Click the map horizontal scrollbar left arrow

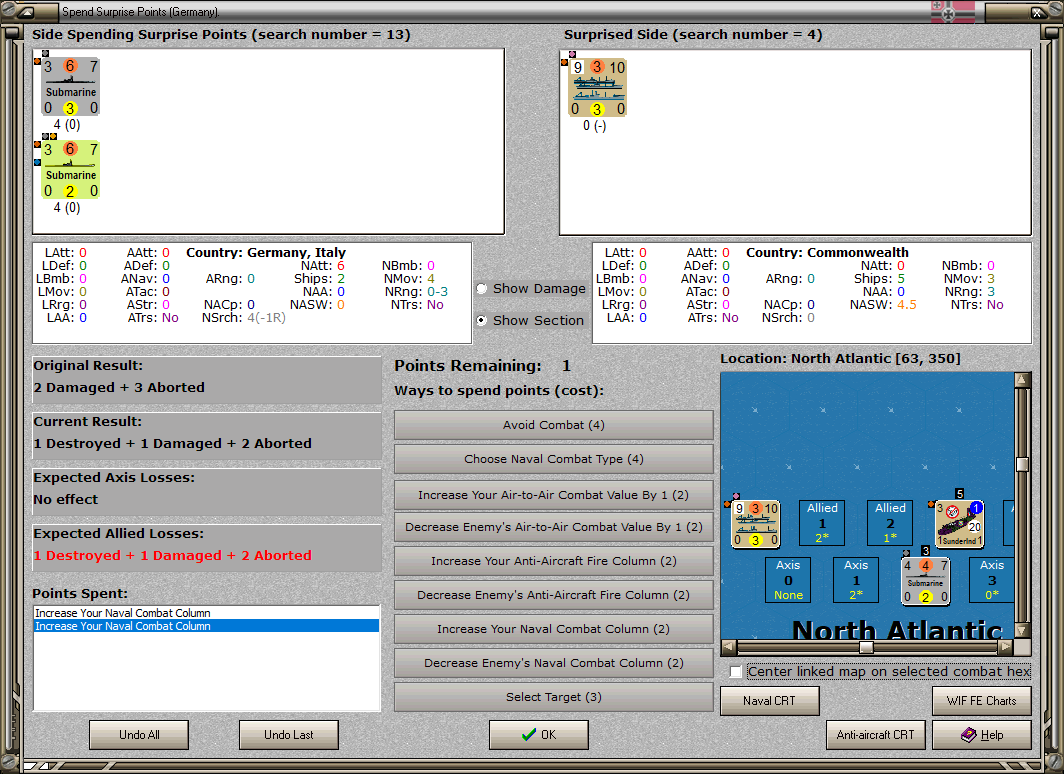[728, 646]
